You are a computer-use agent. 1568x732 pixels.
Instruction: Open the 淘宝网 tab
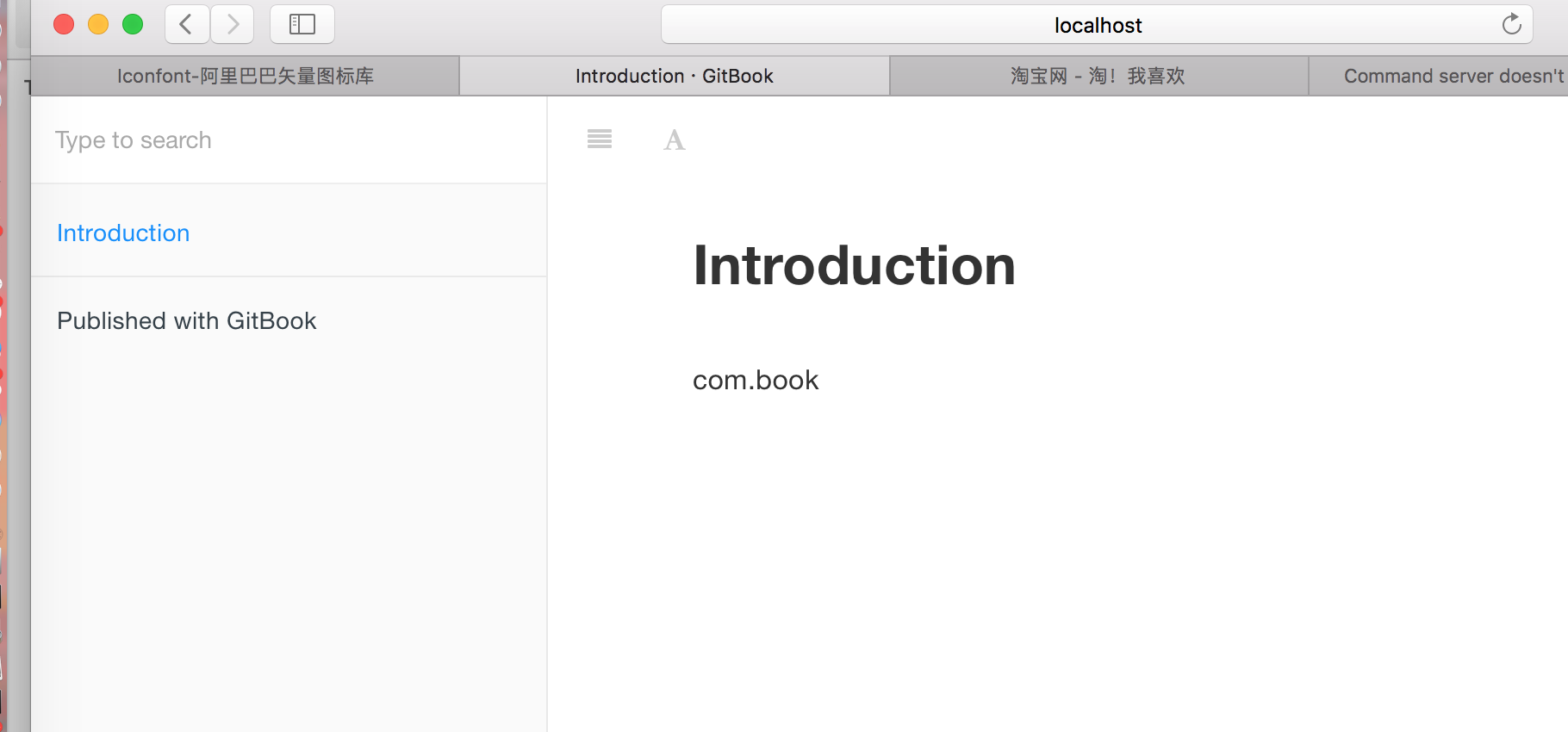(1098, 76)
